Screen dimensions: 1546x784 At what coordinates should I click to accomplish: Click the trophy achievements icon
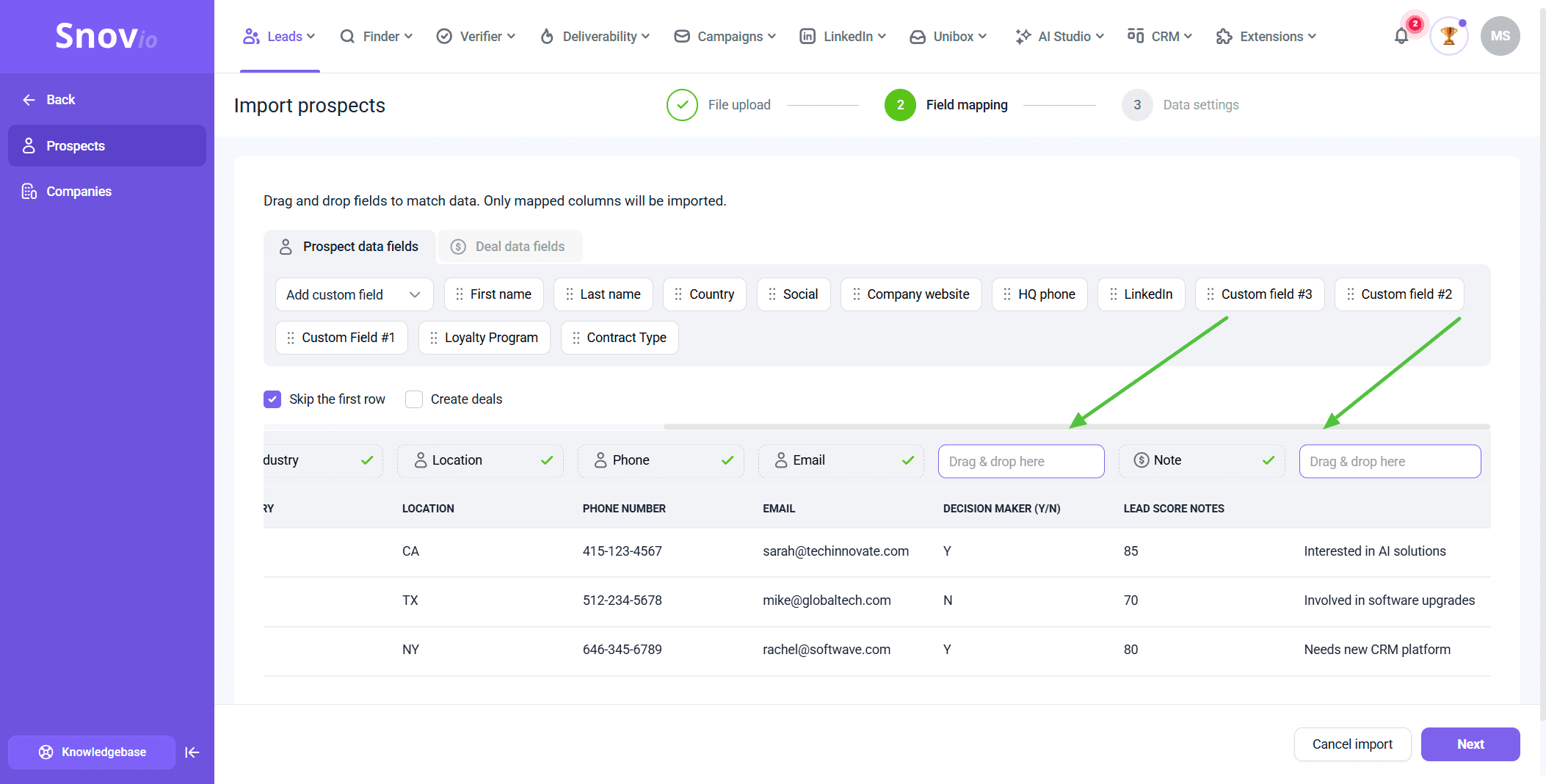pos(1448,37)
